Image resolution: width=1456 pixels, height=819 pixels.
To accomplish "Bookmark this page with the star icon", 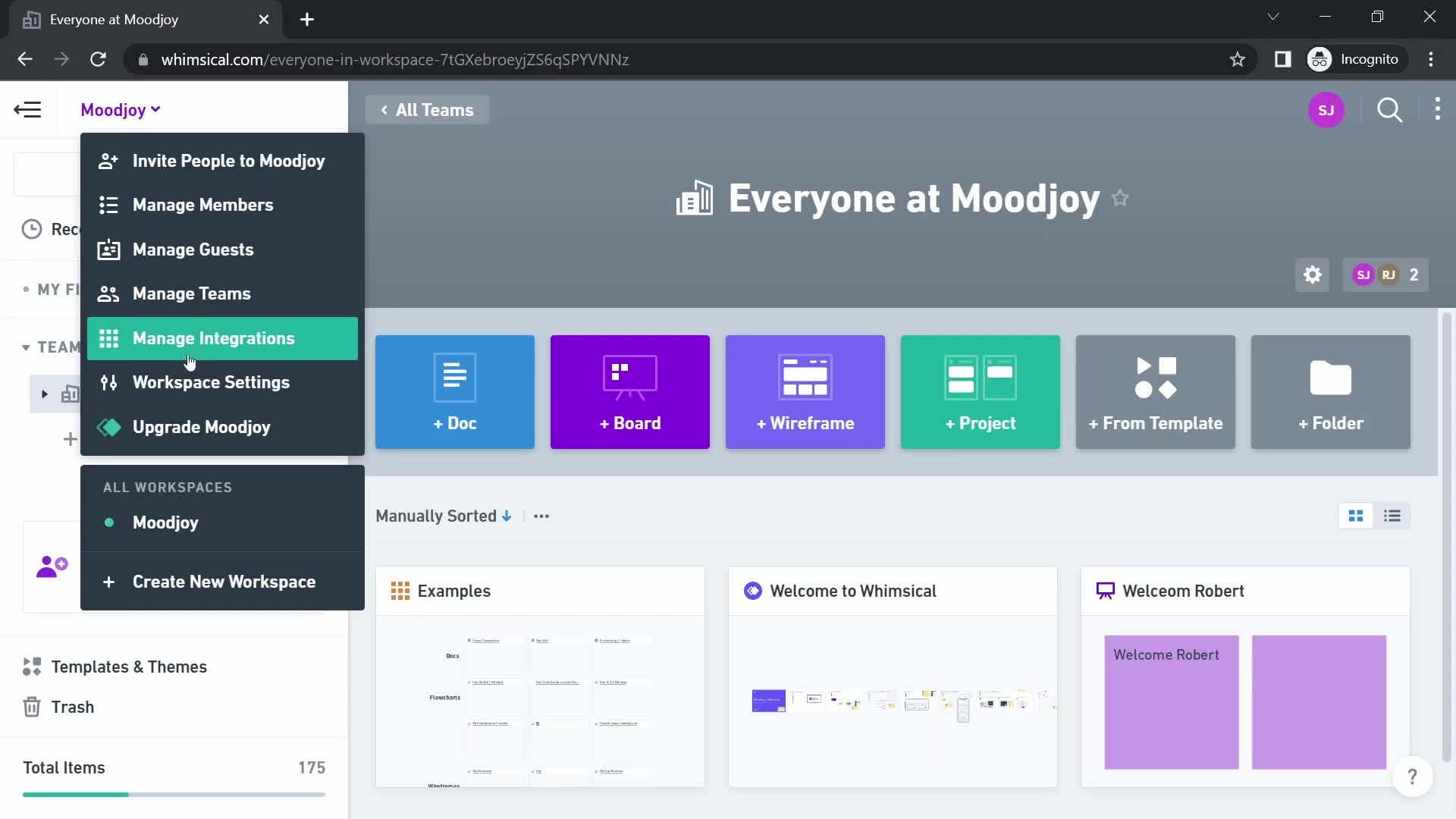I will click(x=1238, y=59).
